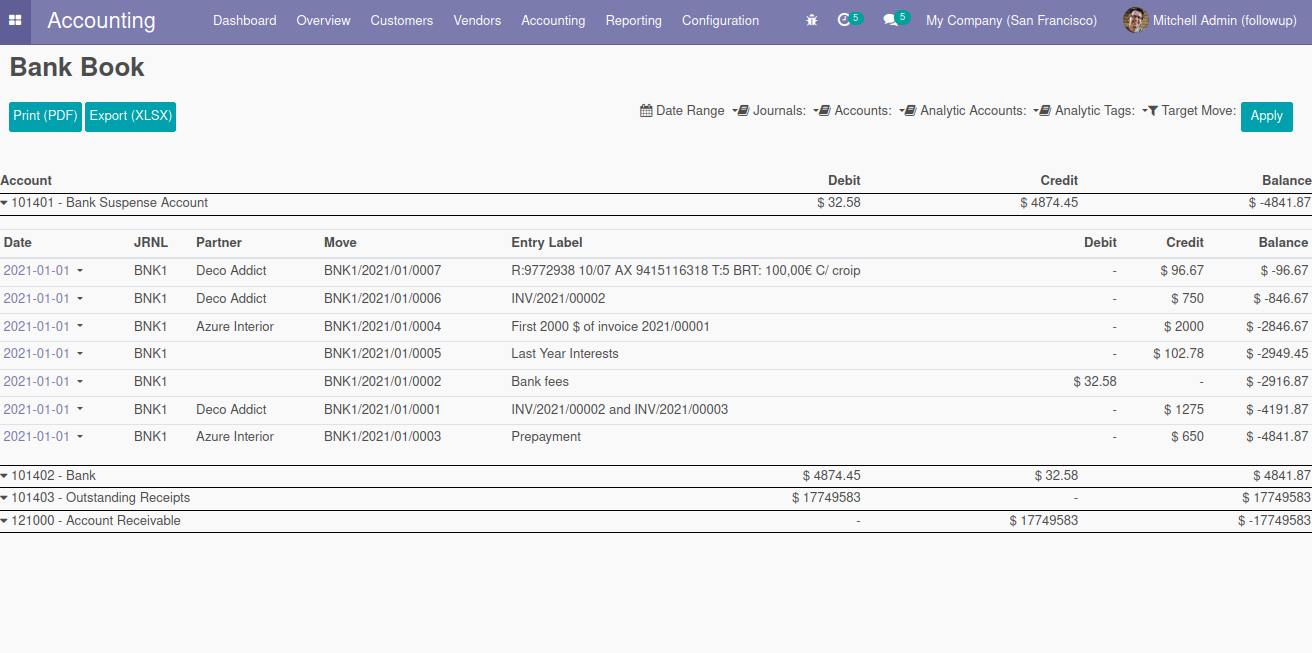Click Mitchell Admin's avatar picture
Screen dimensions: 1312x653
(x=1135, y=20)
